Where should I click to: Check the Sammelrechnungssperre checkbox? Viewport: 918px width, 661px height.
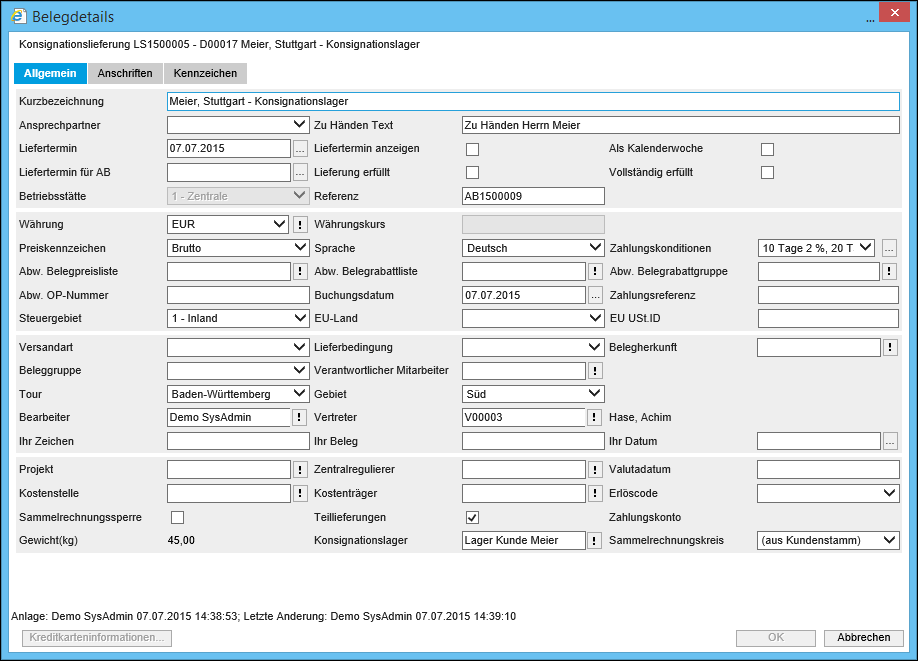coord(178,517)
